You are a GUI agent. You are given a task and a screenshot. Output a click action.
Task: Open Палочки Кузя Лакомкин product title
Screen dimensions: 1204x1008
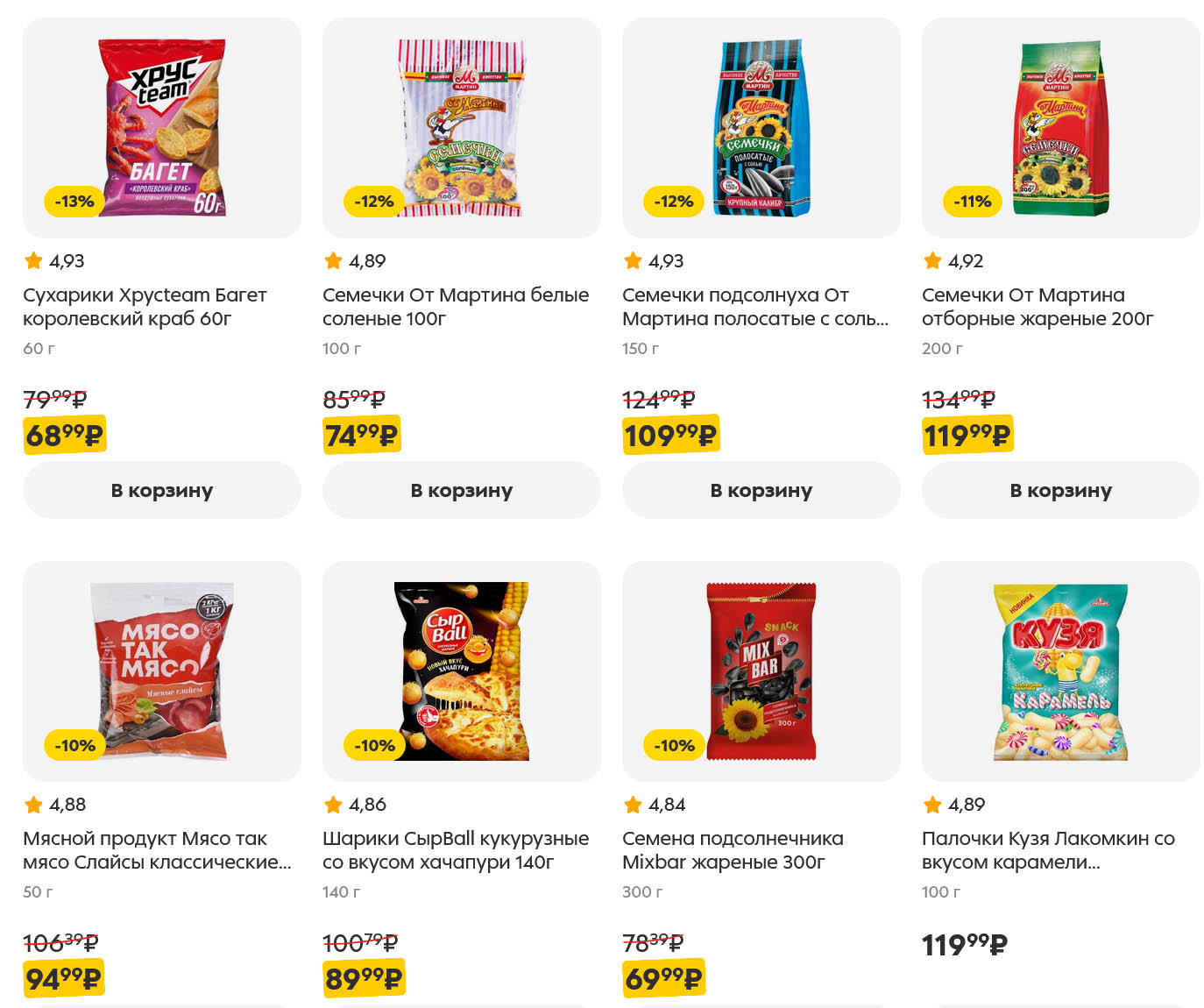(1048, 850)
